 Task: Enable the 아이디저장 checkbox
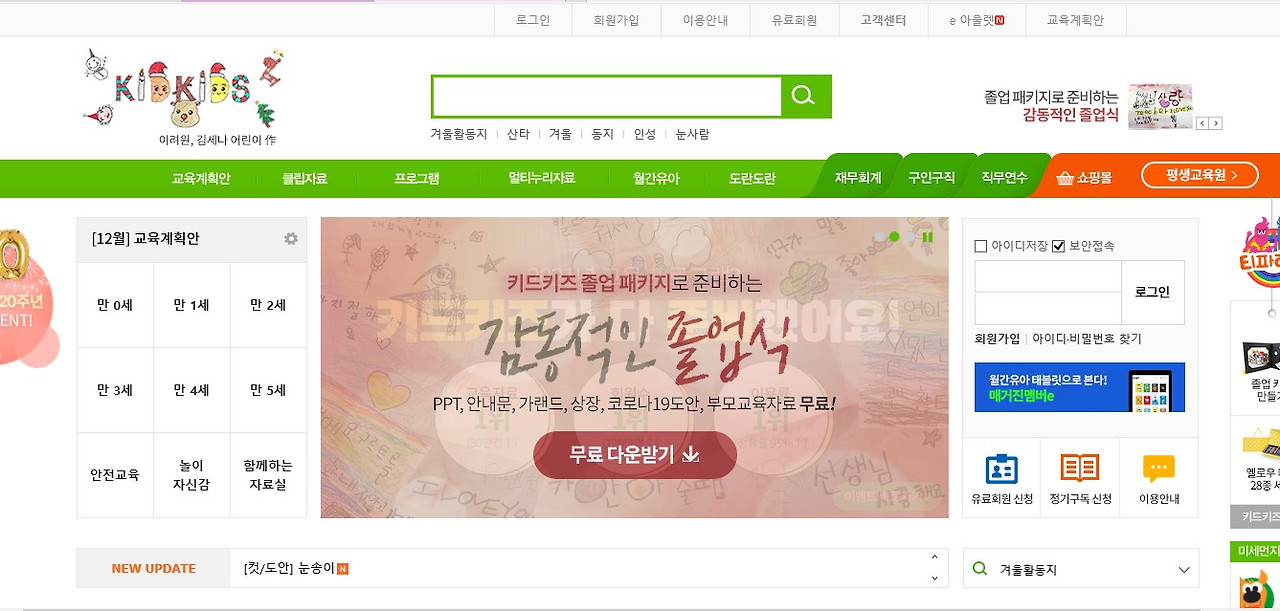[980, 246]
